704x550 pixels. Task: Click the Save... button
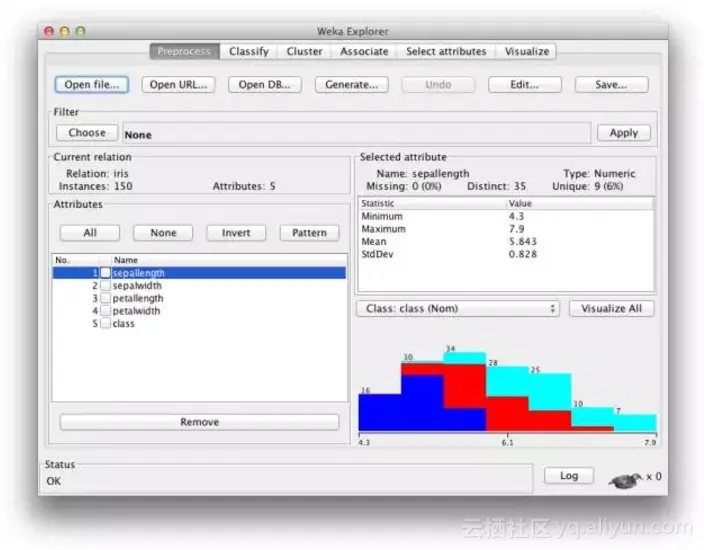point(612,84)
